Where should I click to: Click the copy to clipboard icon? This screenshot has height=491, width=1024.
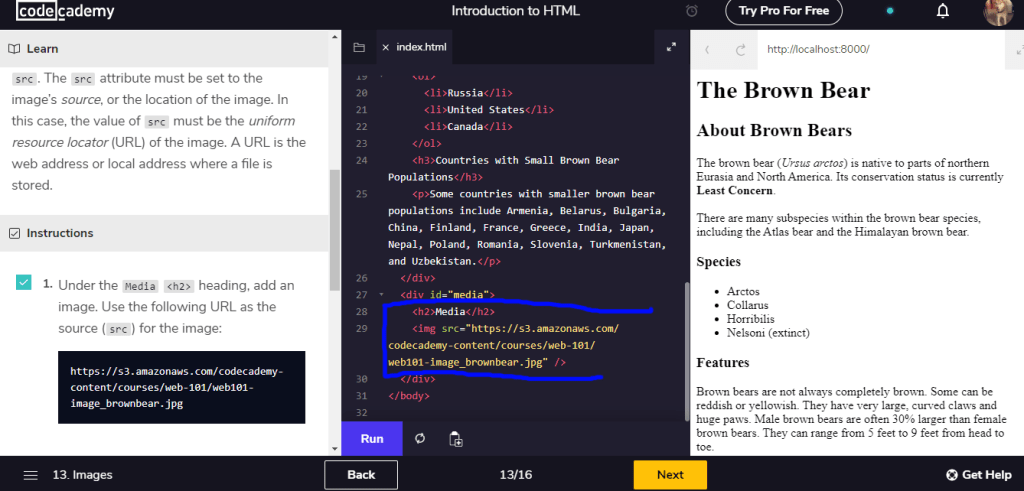[456, 439]
